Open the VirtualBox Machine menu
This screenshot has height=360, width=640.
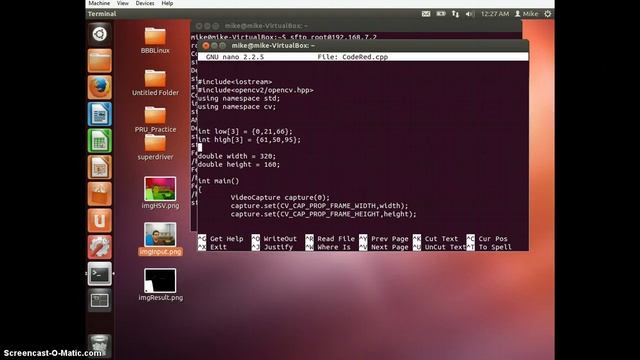(99, 3)
